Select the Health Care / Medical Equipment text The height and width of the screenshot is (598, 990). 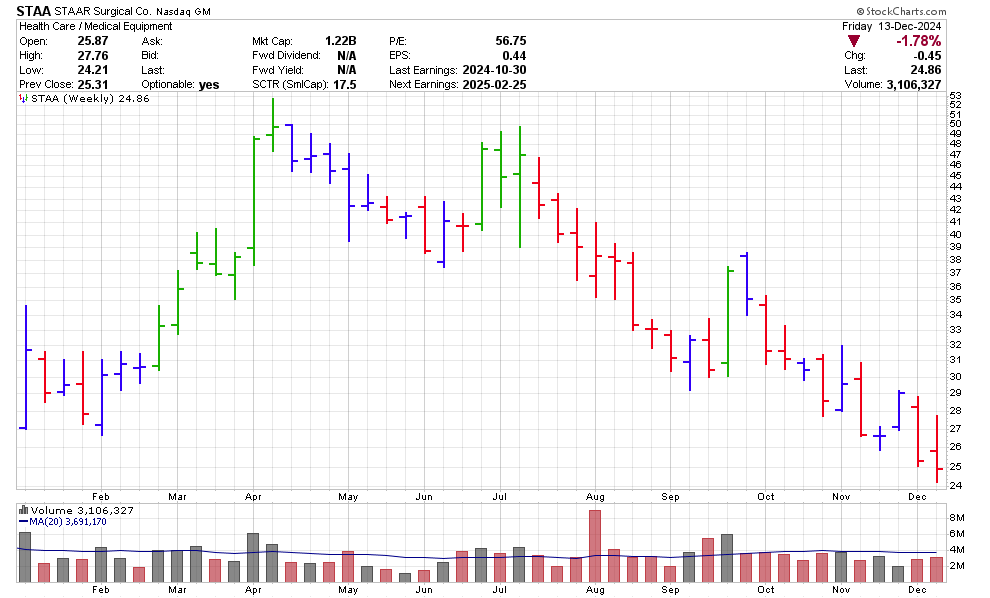tap(95, 26)
